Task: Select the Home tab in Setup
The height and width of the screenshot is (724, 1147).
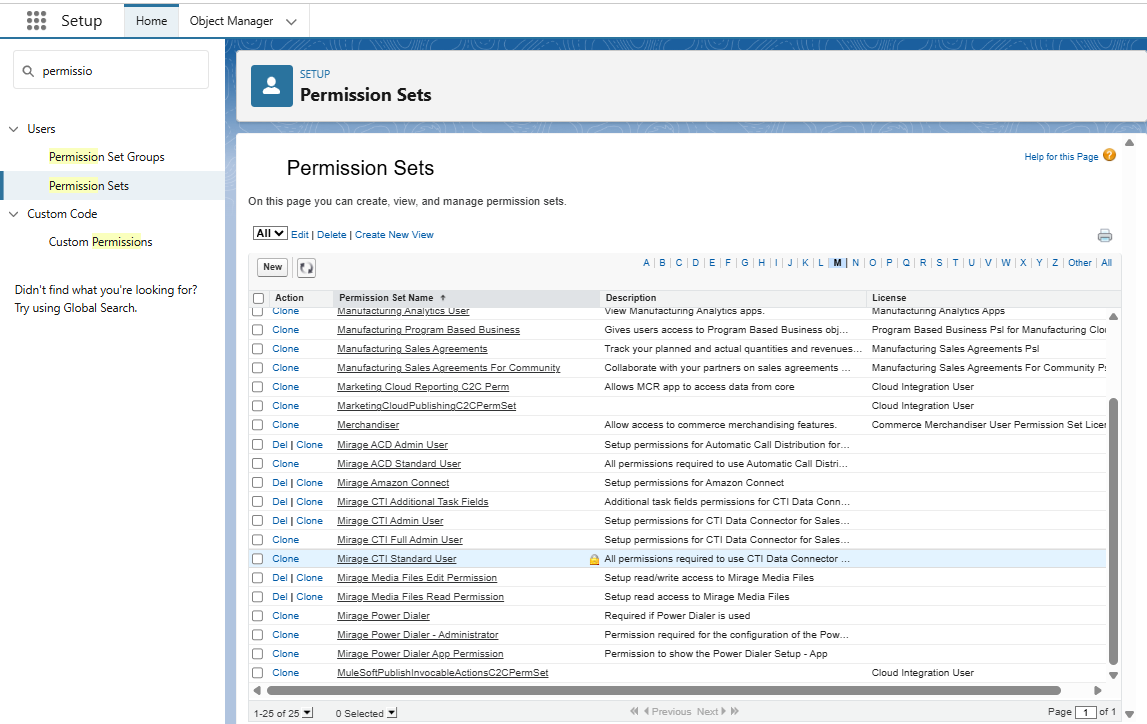Action: pos(151,20)
